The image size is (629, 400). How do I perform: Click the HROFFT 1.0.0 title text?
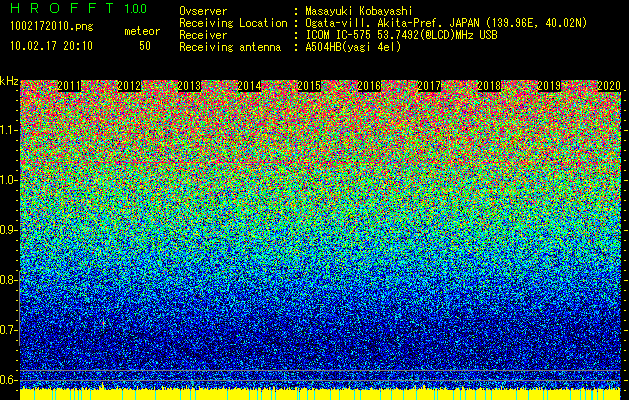pos(79,8)
